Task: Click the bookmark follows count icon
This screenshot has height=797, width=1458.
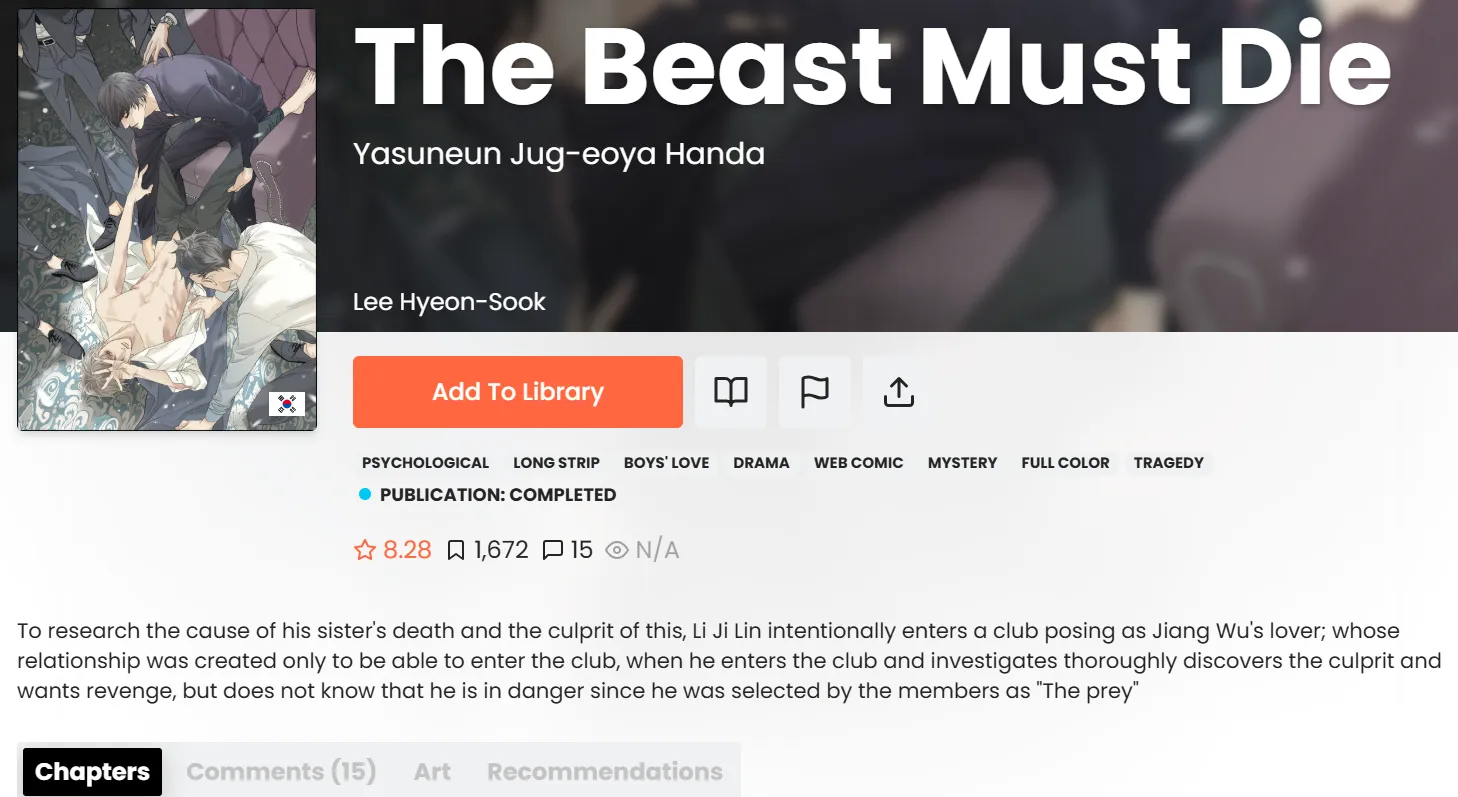Action: [456, 550]
